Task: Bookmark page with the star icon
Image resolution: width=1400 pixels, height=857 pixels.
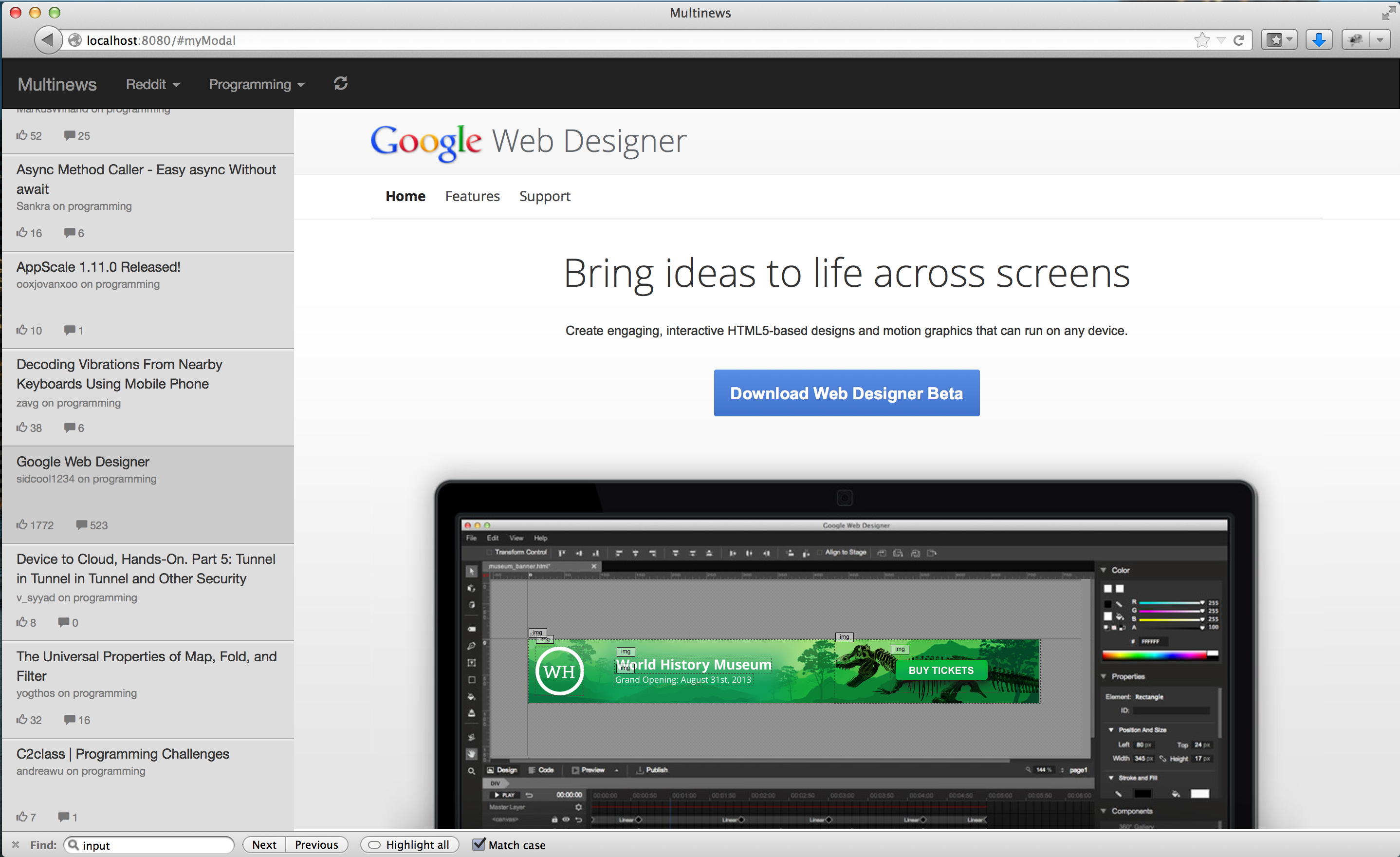Action: (1202, 40)
